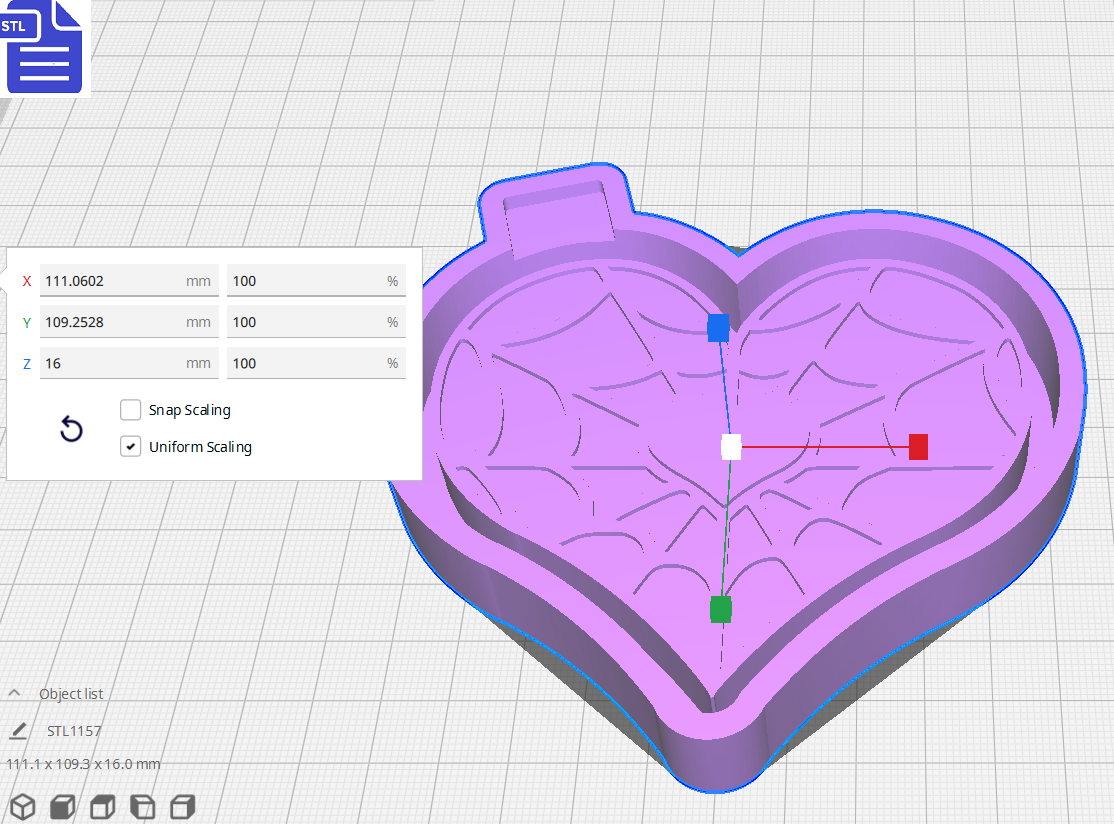
Task: Disable Uniform Scaling
Action: 130,446
